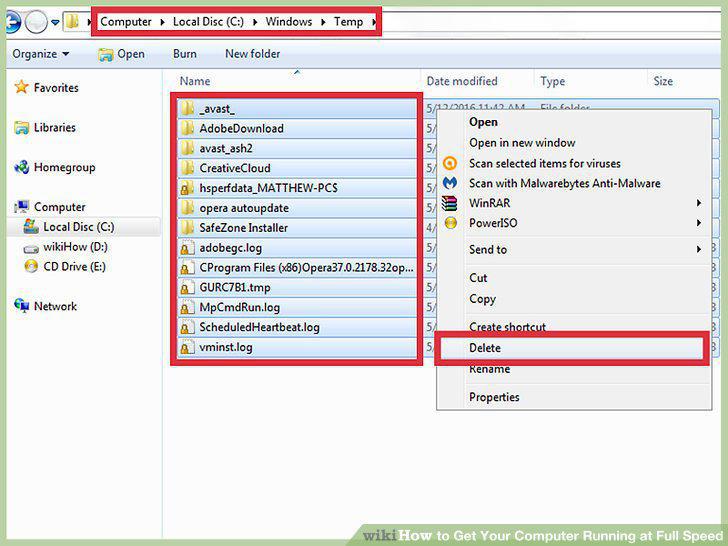The width and height of the screenshot is (728, 546).
Task: Click the locked hsperfdata_MATTHEW-PC$ folder icon
Action: pyautogui.click(x=187, y=188)
